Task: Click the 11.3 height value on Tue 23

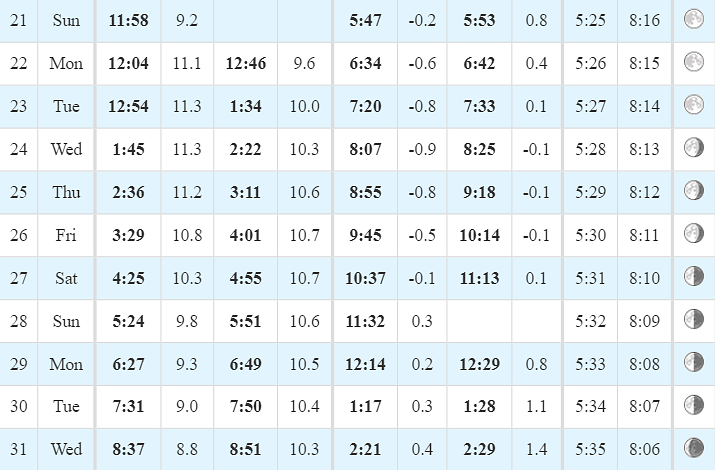Action: pos(187,106)
